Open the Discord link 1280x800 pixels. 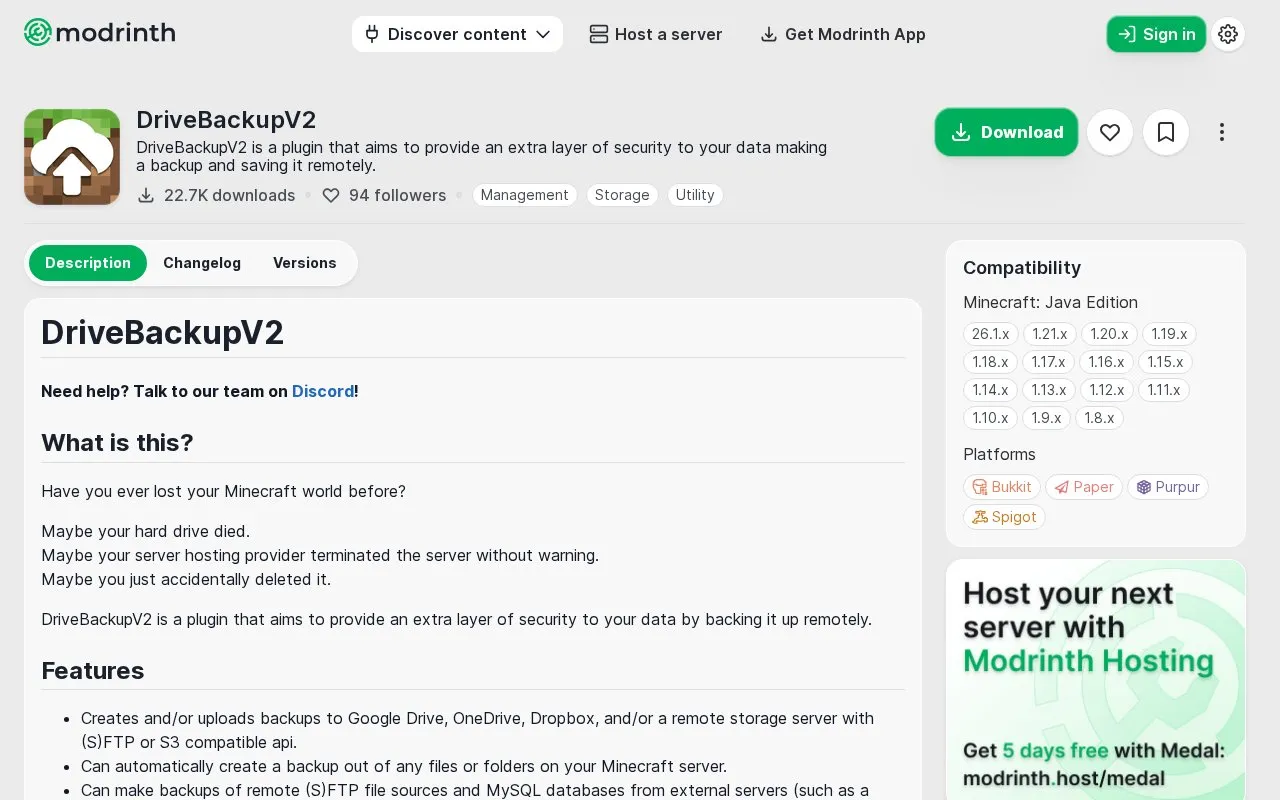tap(323, 391)
